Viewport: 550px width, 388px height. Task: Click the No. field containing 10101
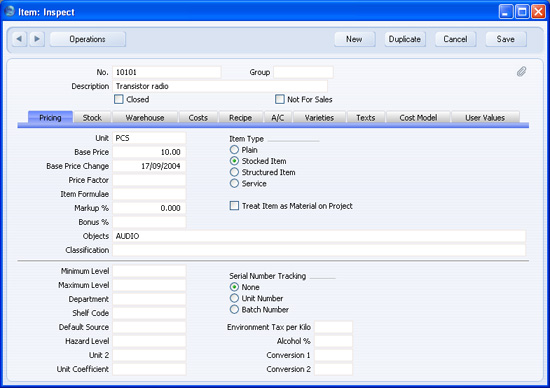pyautogui.click(x=167, y=72)
